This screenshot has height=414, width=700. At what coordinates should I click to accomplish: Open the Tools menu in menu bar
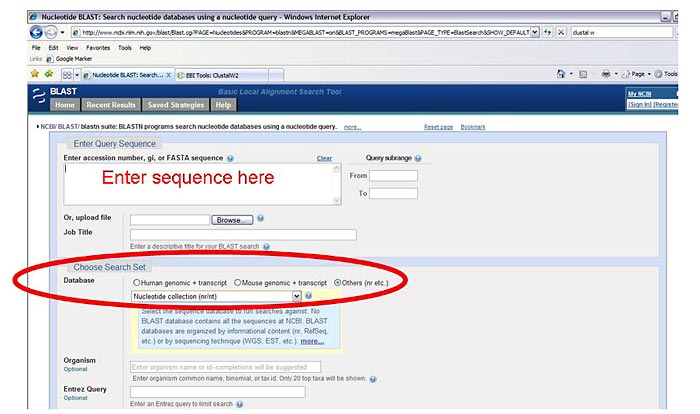[x=125, y=48]
